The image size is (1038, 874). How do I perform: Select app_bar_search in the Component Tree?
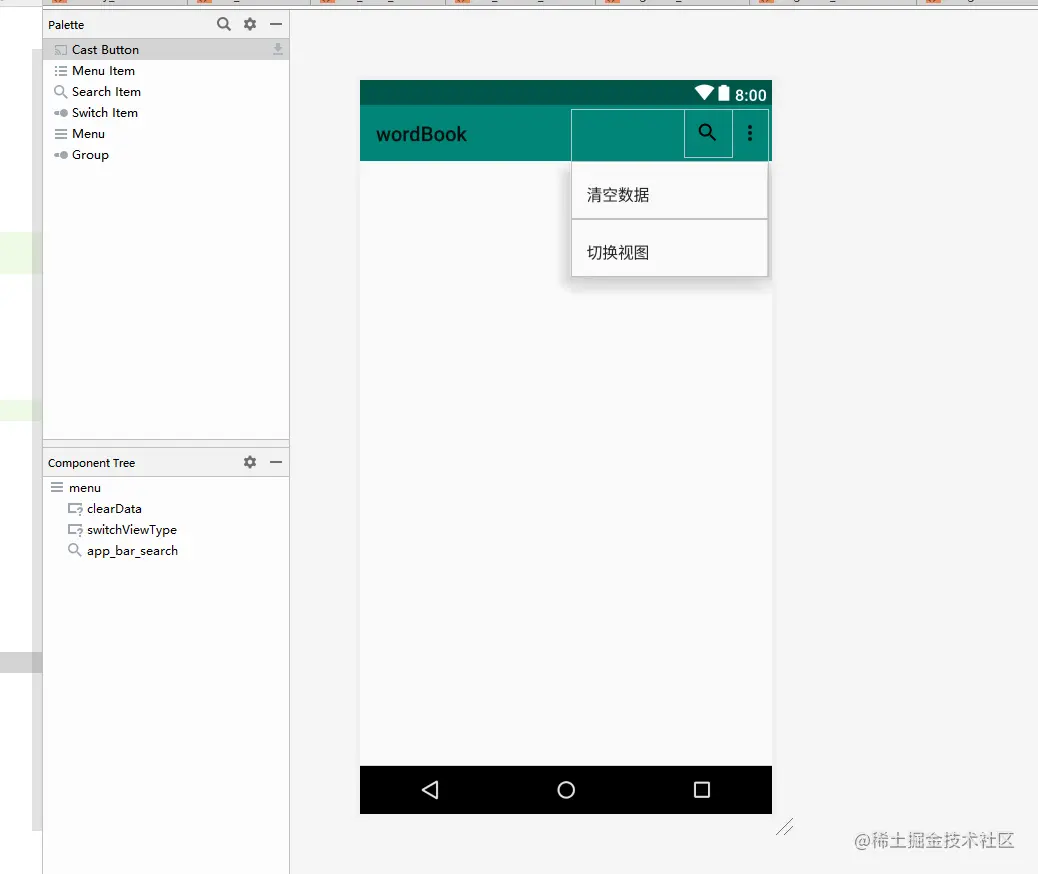[131, 550]
